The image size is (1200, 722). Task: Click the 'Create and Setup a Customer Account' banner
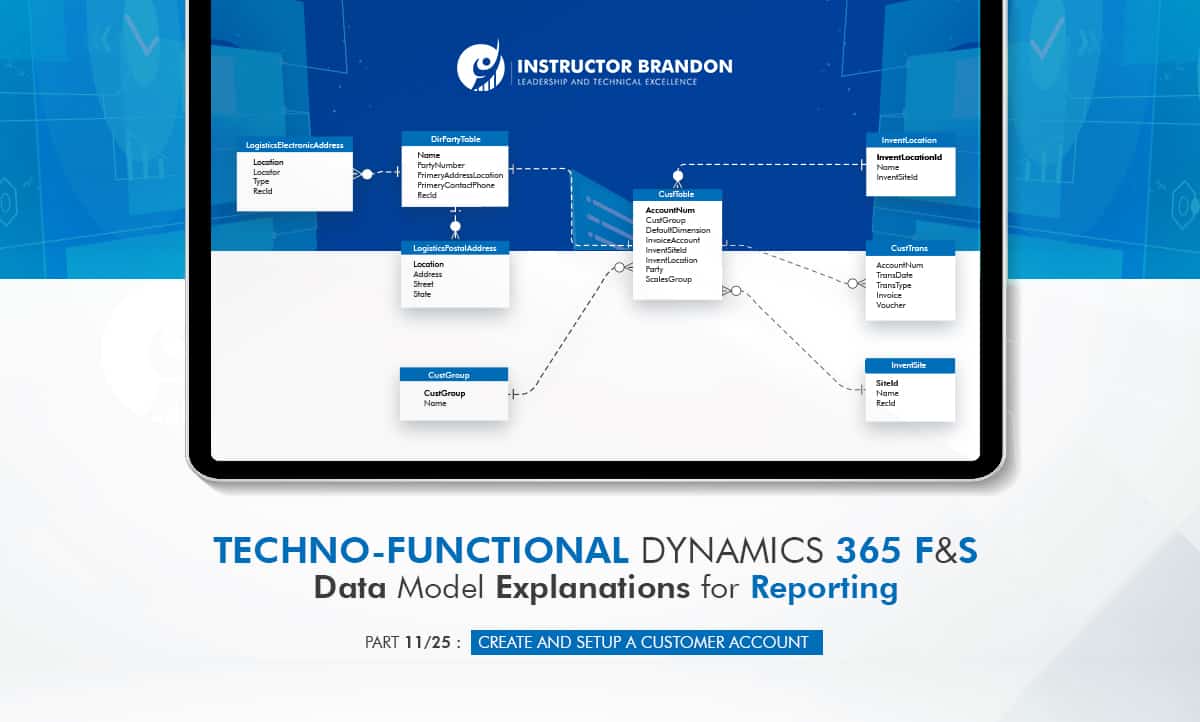pyautogui.click(x=645, y=643)
